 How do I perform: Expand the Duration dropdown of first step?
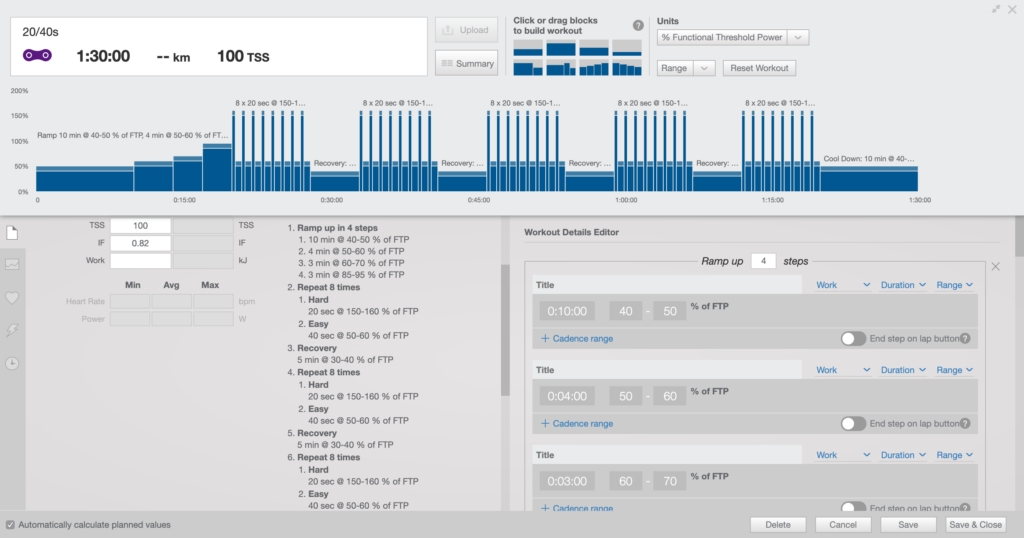click(903, 285)
